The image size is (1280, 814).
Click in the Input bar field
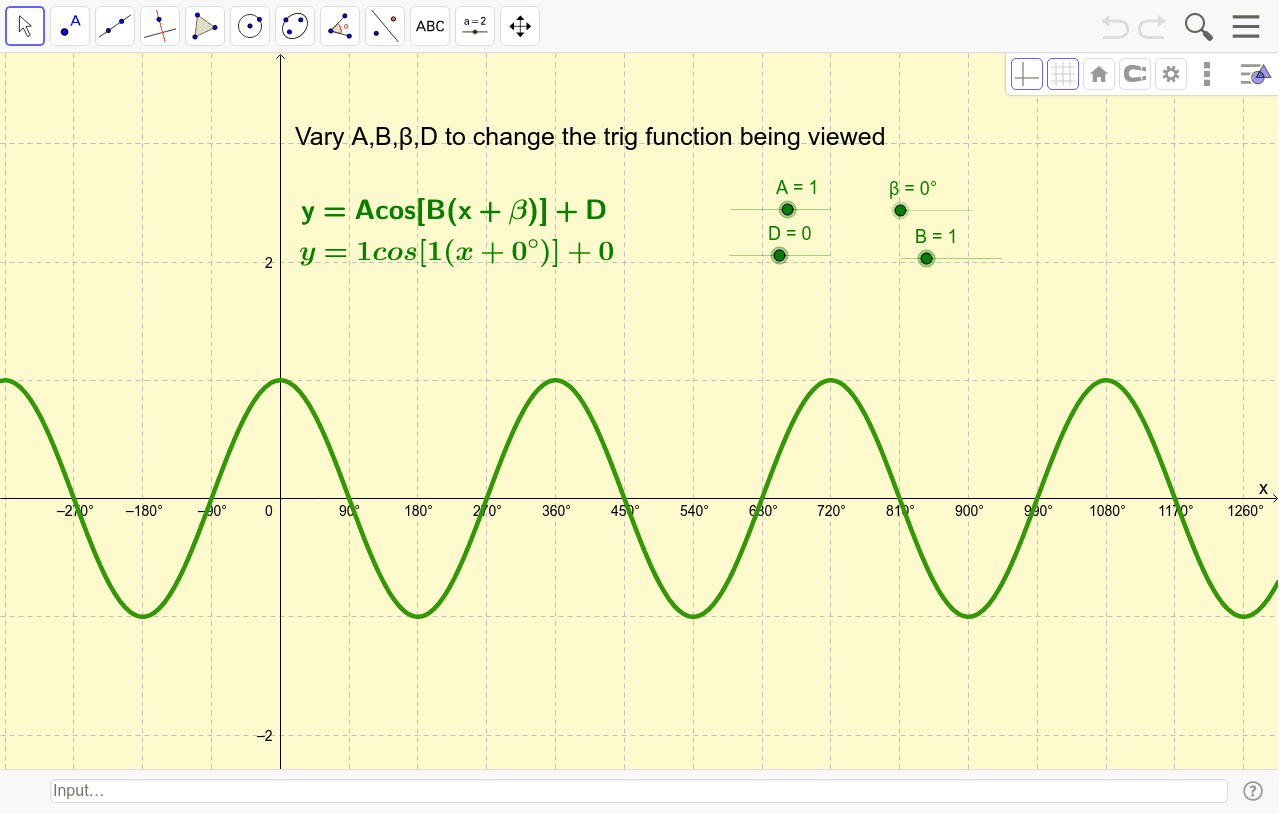point(638,791)
